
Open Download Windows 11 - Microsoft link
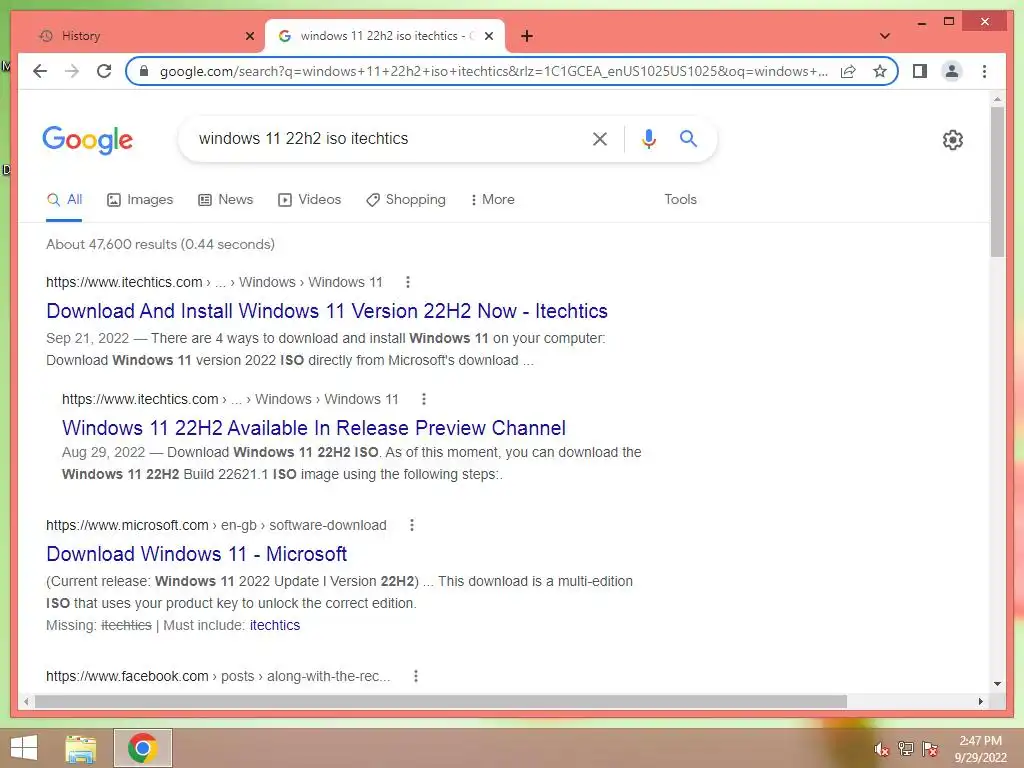pos(196,554)
